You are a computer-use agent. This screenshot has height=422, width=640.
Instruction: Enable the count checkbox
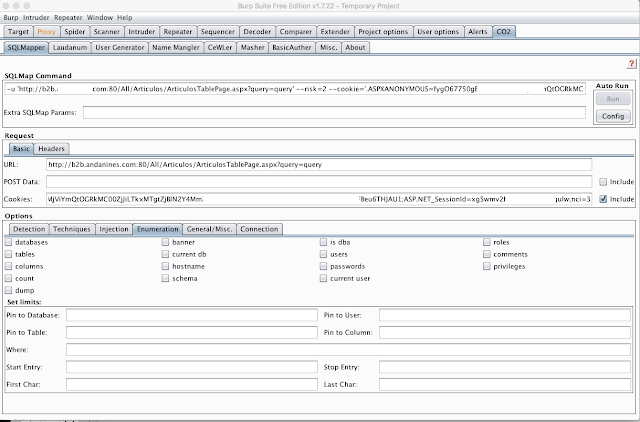point(9,278)
